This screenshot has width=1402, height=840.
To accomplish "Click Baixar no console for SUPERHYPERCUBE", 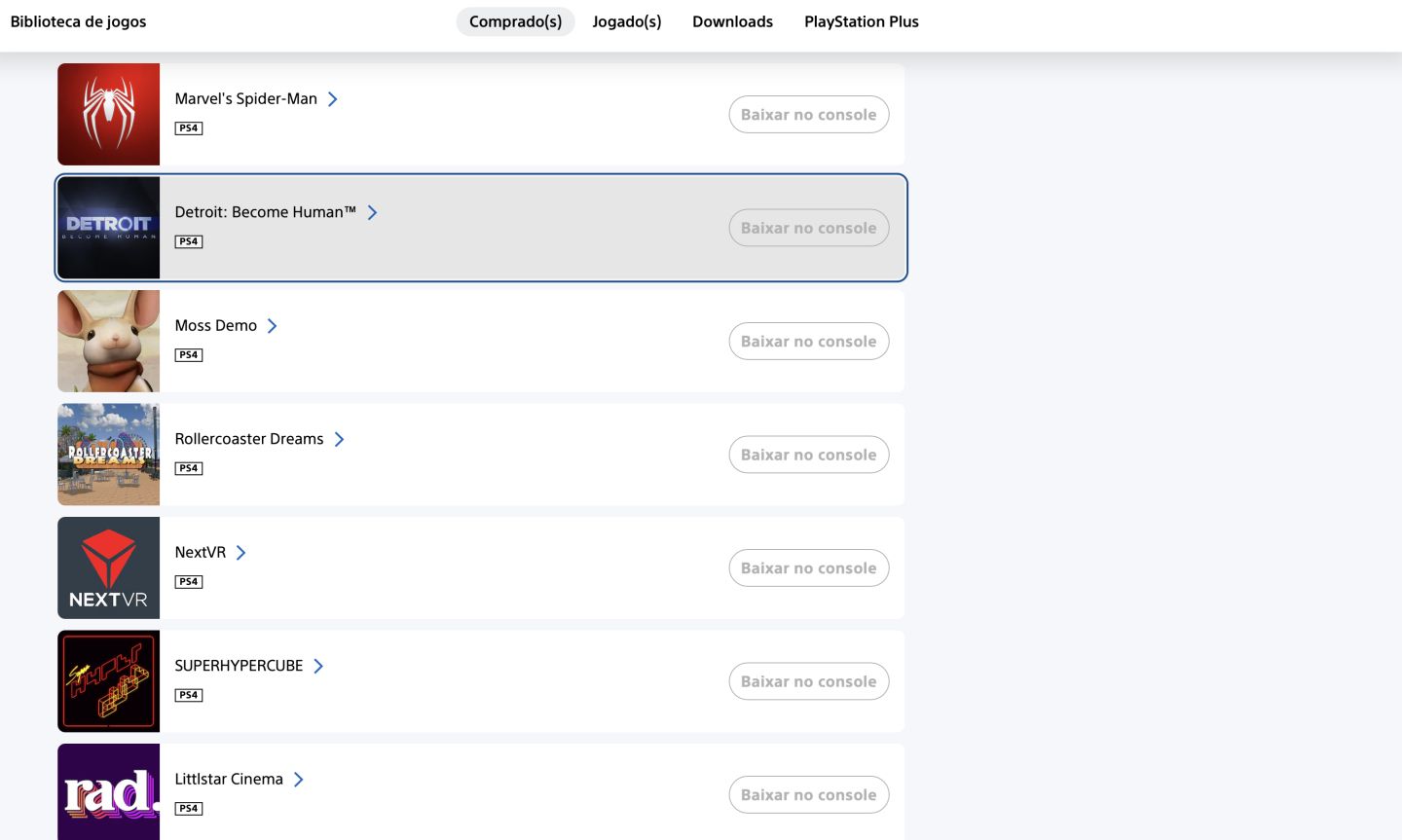I will 809,681.
